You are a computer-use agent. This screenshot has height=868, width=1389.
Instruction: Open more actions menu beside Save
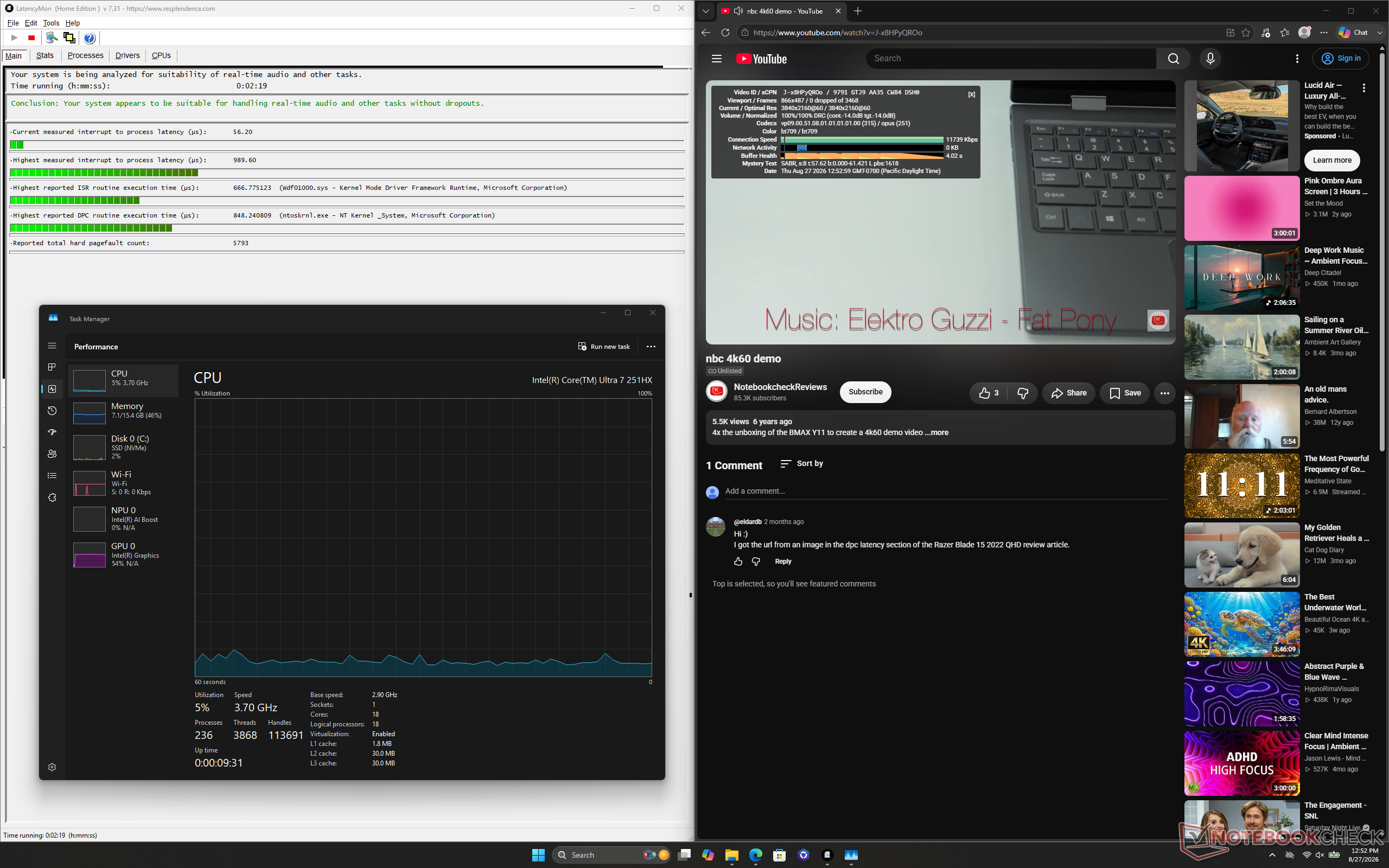click(x=1164, y=393)
